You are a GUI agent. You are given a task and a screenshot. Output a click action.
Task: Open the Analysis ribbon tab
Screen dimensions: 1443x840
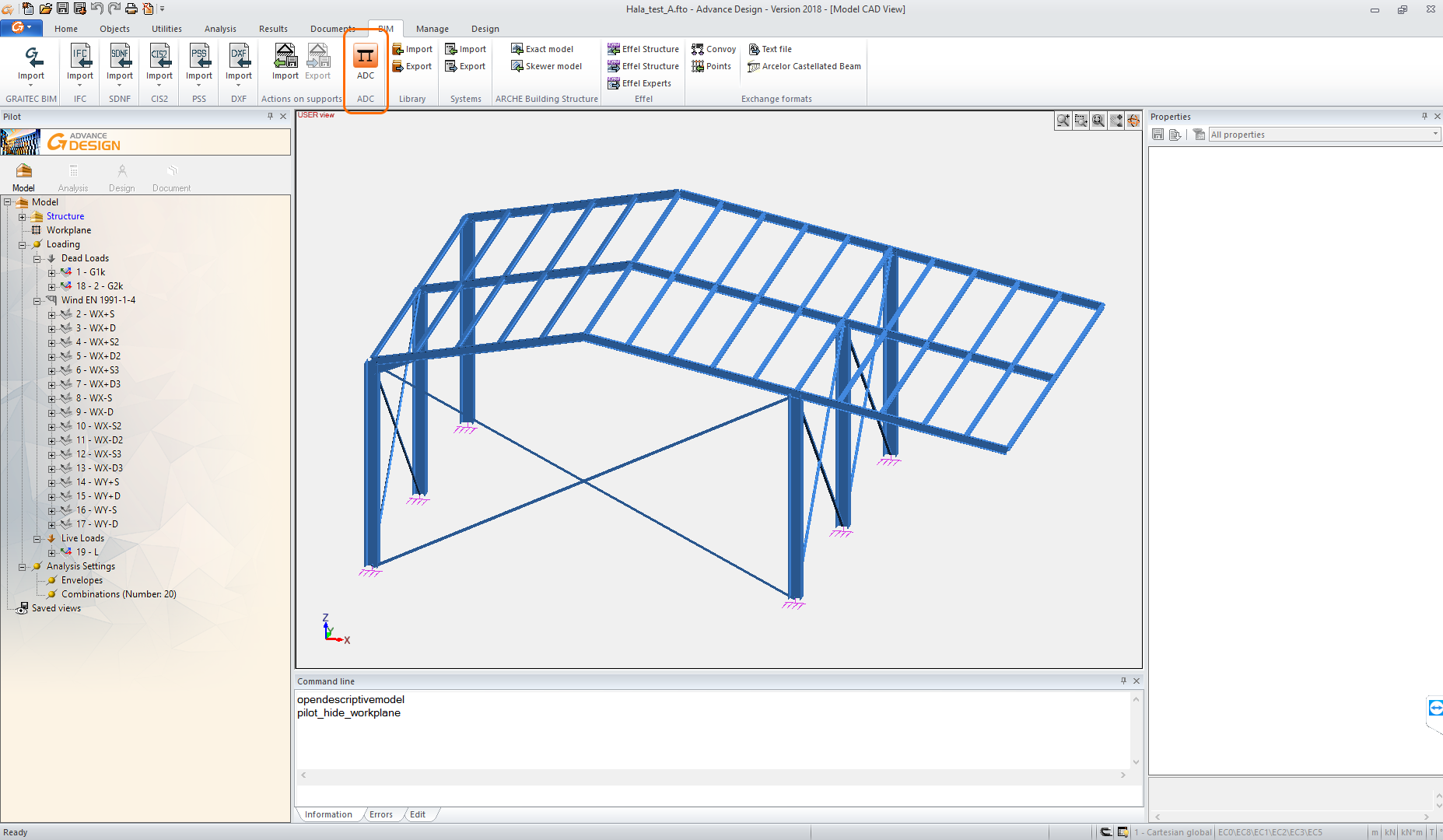[220, 29]
